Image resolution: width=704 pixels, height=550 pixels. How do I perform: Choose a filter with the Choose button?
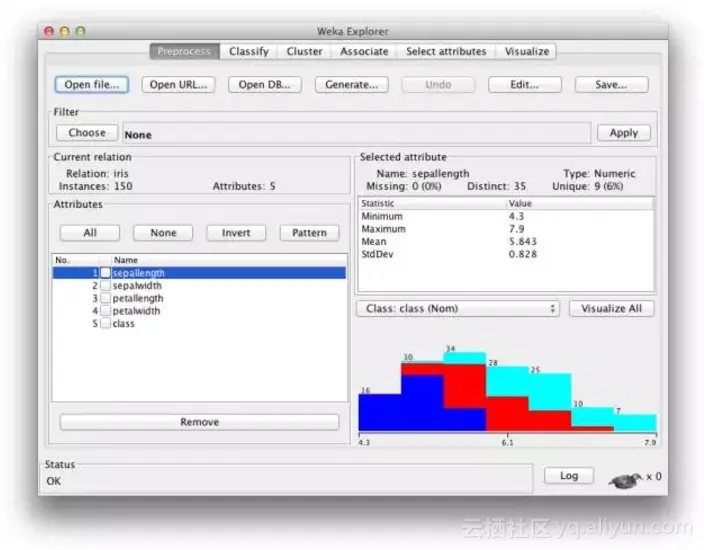tap(87, 133)
